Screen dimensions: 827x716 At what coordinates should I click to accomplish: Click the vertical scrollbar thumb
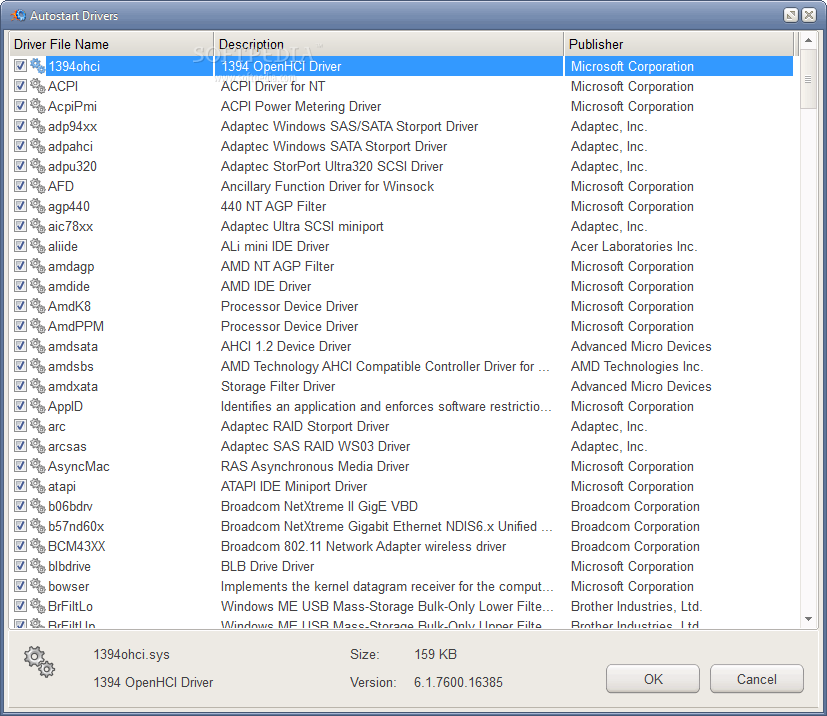[808, 80]
